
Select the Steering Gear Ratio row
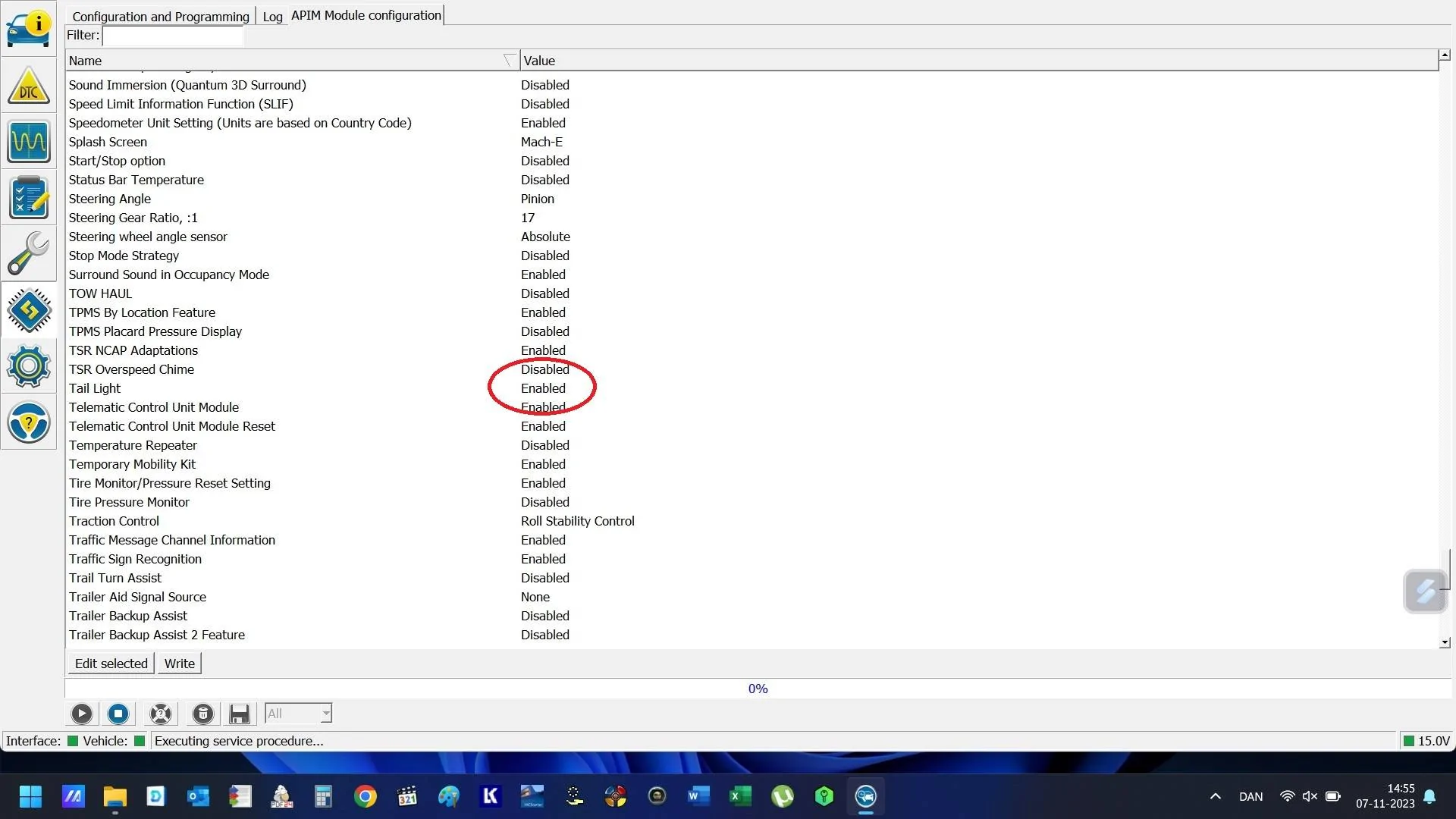[x=752, y=218]
